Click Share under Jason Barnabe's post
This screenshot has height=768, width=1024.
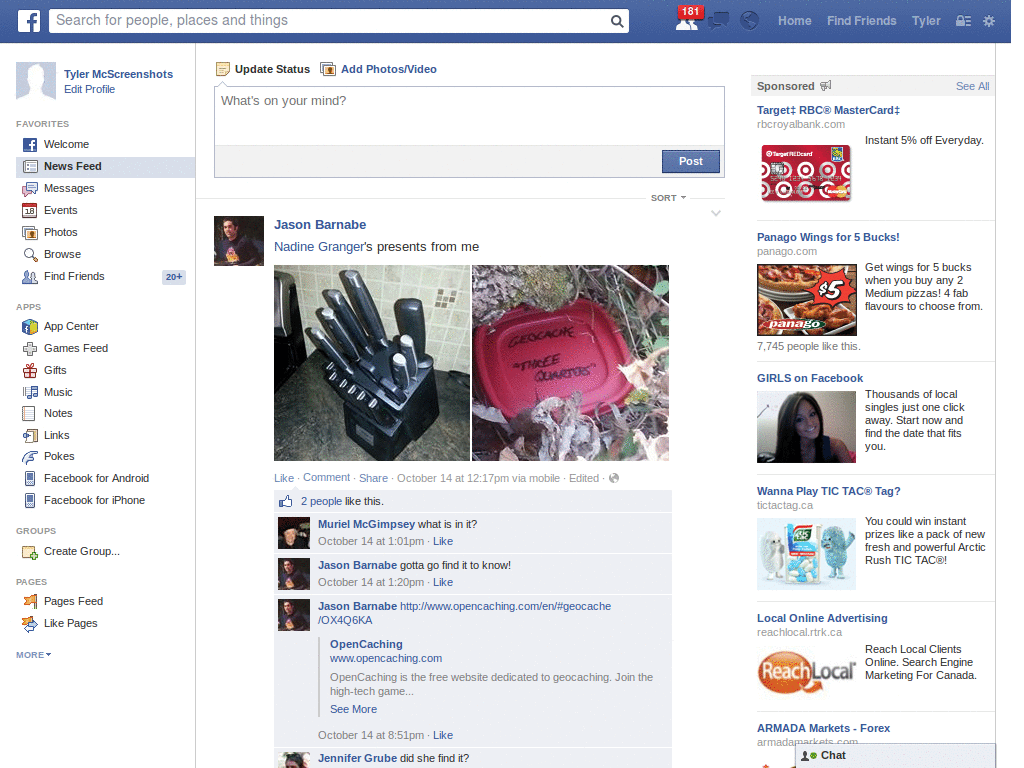point(373,478)
